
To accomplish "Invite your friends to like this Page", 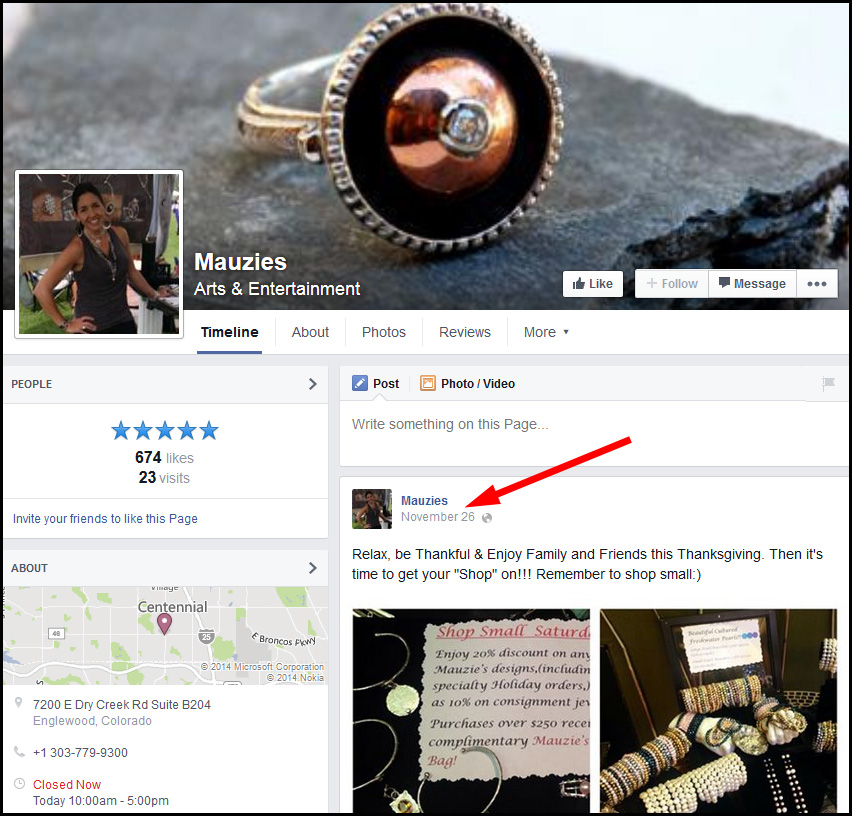I will pyautogui.click(x=105, y=519).
